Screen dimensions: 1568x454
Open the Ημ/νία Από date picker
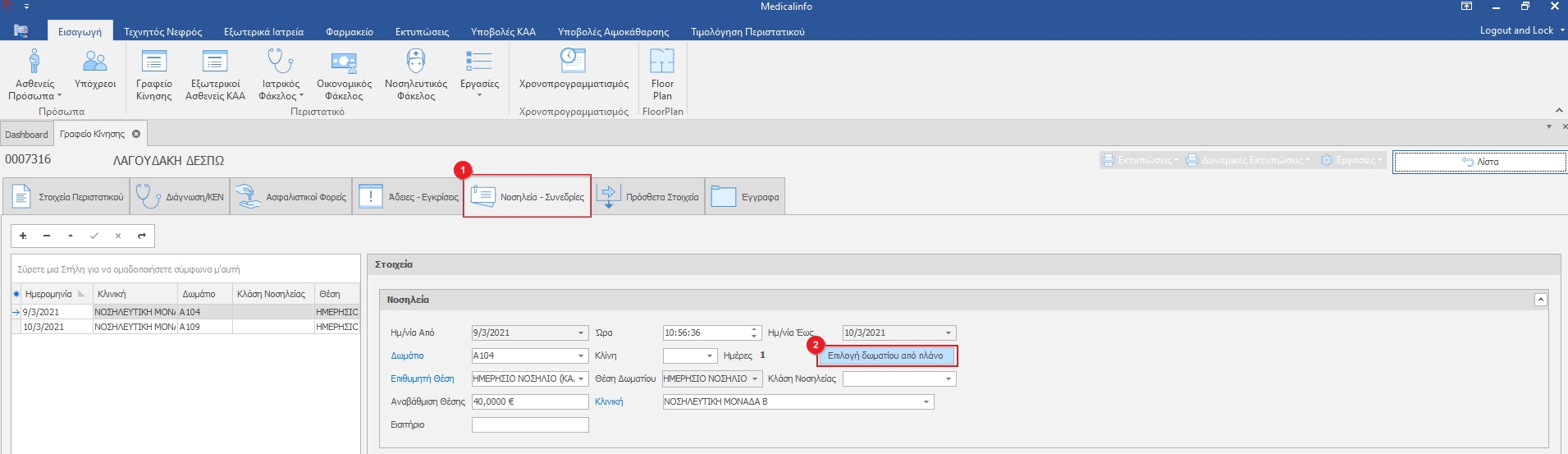point(581,333)
